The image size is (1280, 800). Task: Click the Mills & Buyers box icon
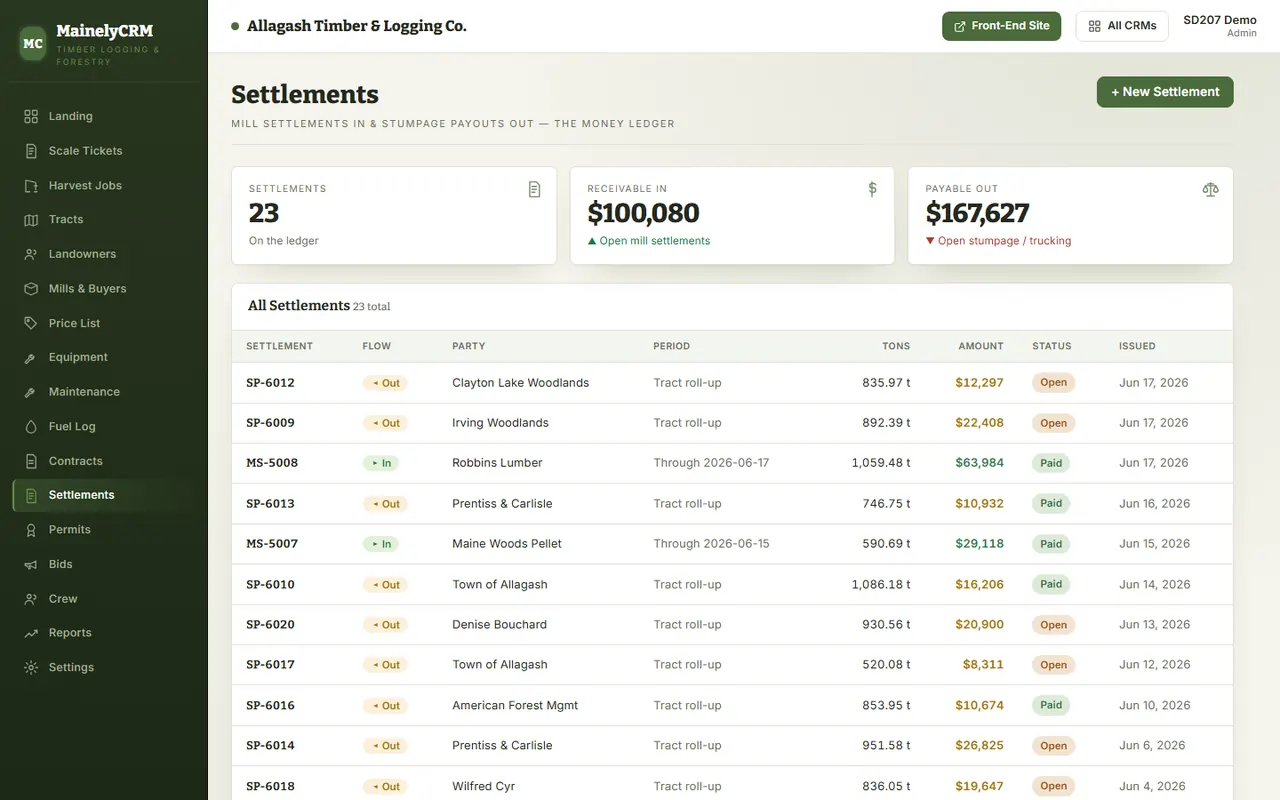point(31,289)
